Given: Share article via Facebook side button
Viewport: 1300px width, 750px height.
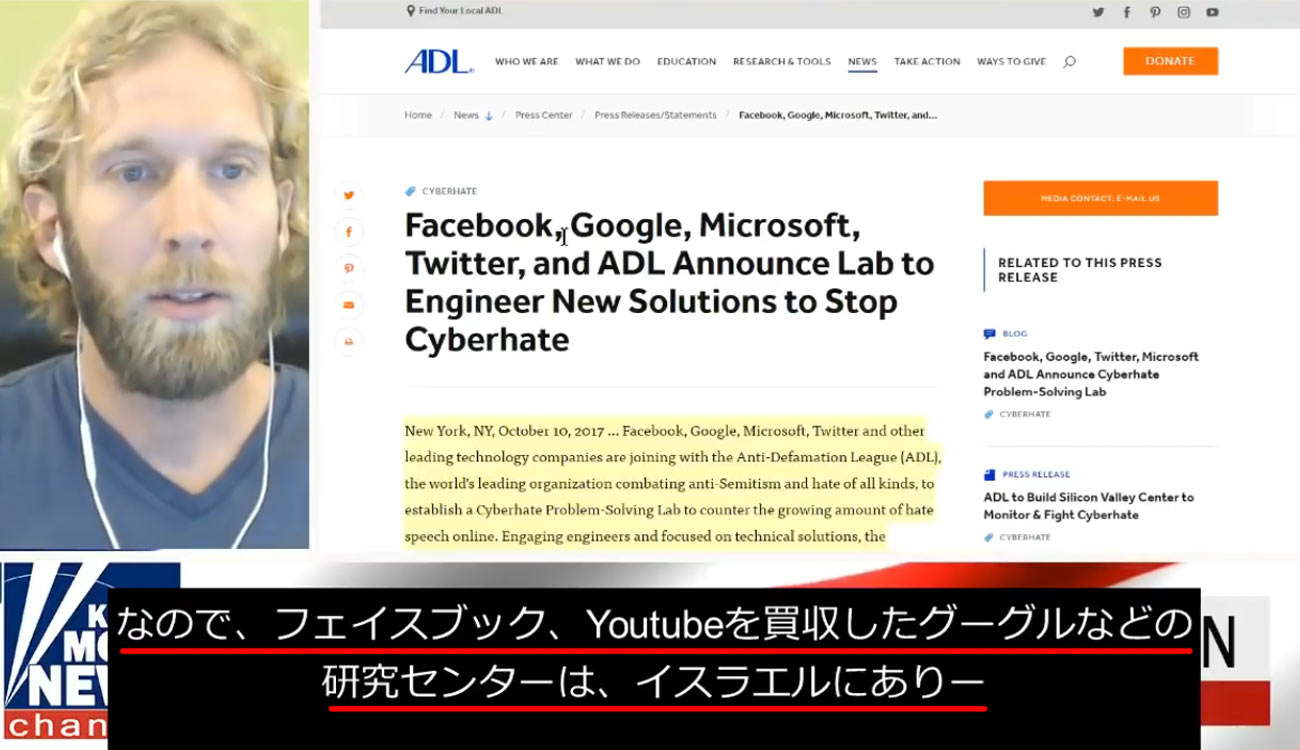Looking at the screenshot, I should (349, 232).
